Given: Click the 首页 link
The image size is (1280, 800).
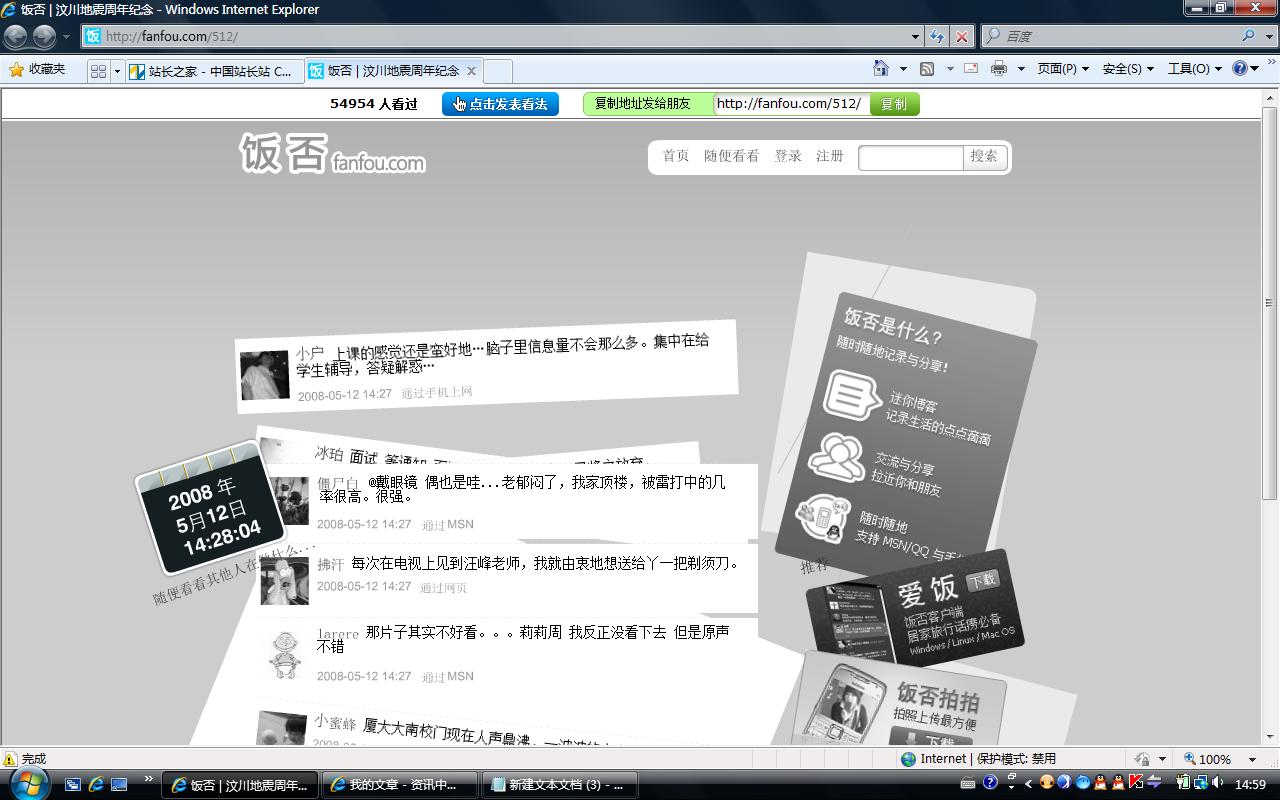Looking at the screenshot, I should click(676, 156).
